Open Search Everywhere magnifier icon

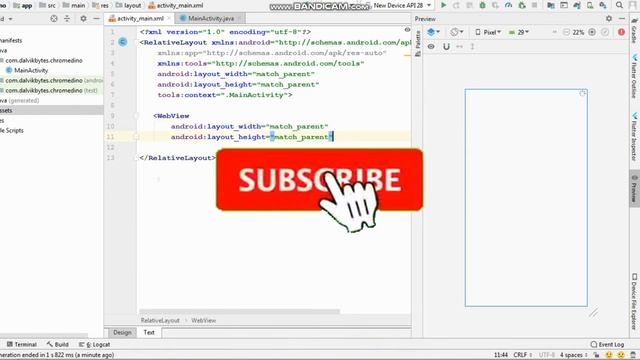(619, 5)
